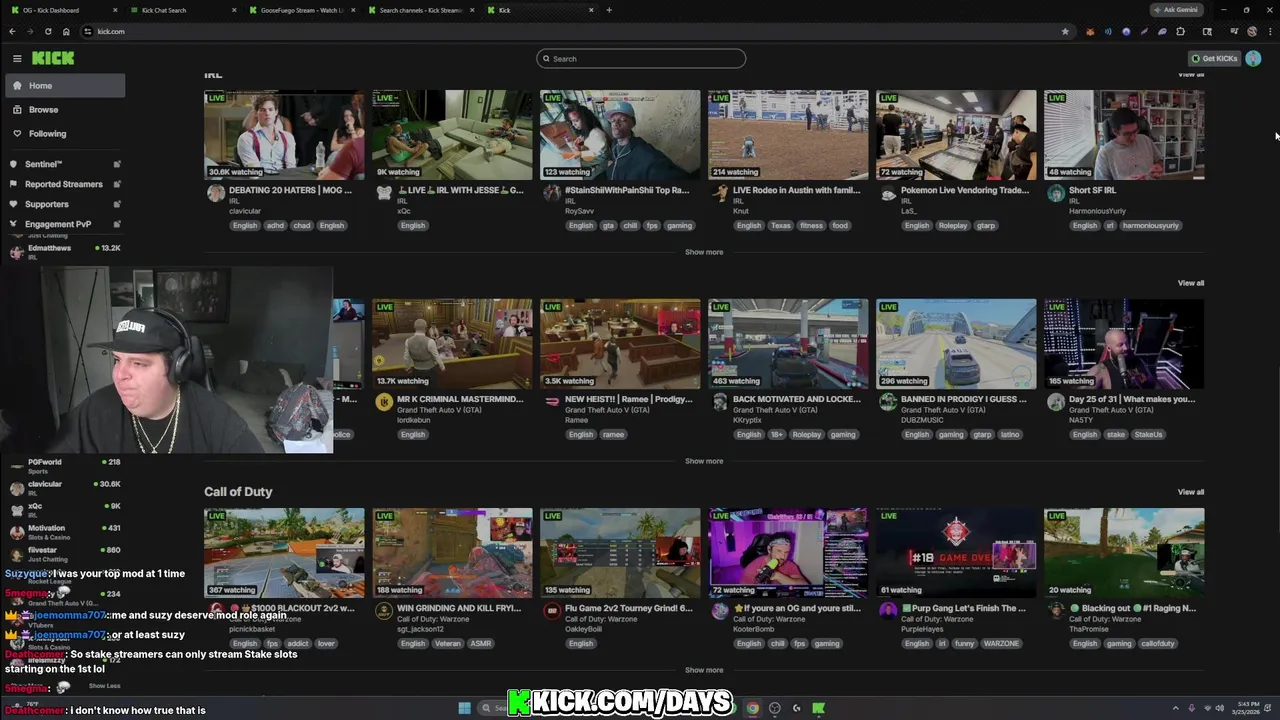Open Kick app on Windows taskbar
Viewport: 1280px width, 720px height.
coord(818,708)
